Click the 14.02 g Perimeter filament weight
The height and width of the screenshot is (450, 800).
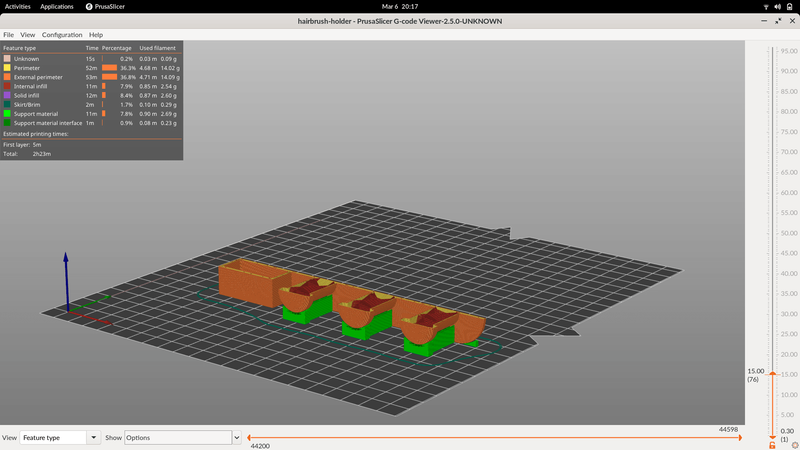[x=170, y=68]
